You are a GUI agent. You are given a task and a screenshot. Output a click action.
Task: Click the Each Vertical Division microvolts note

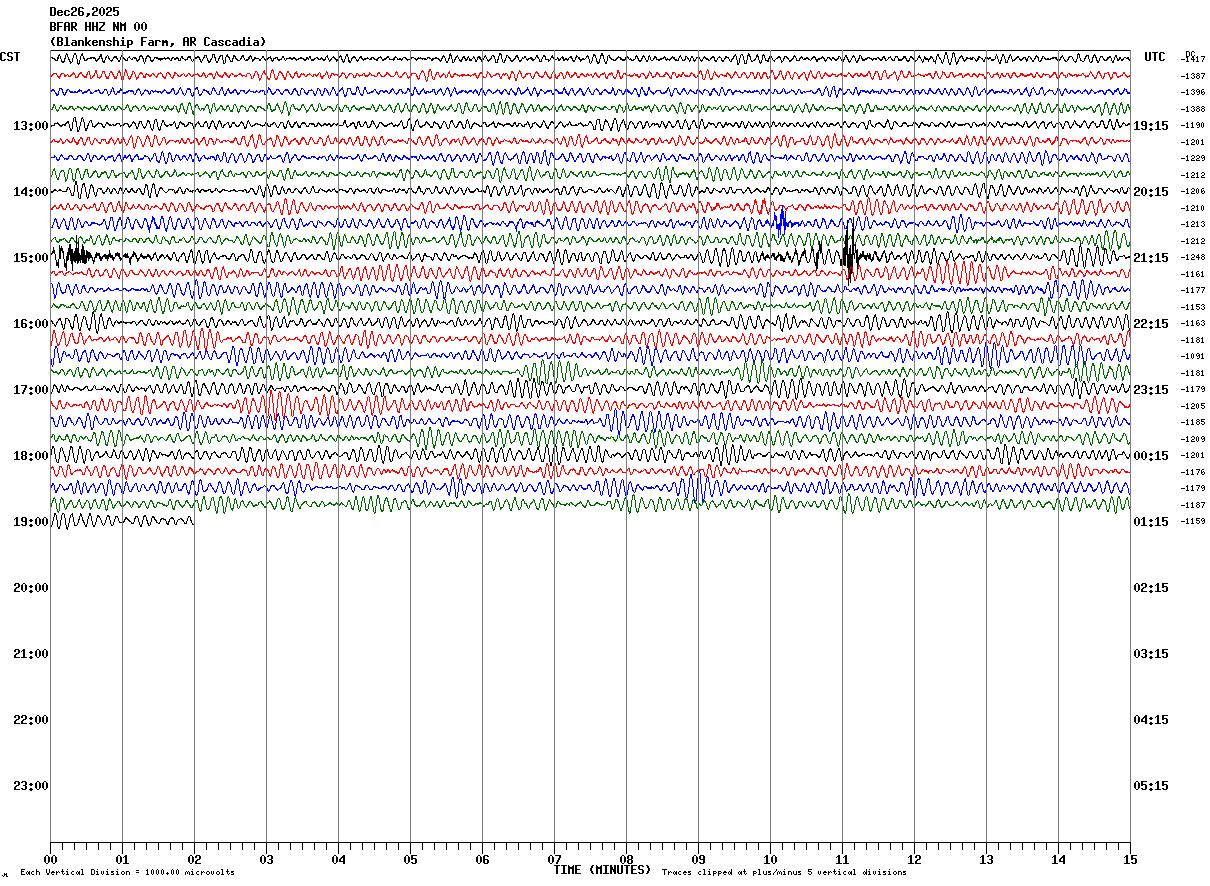127,873
